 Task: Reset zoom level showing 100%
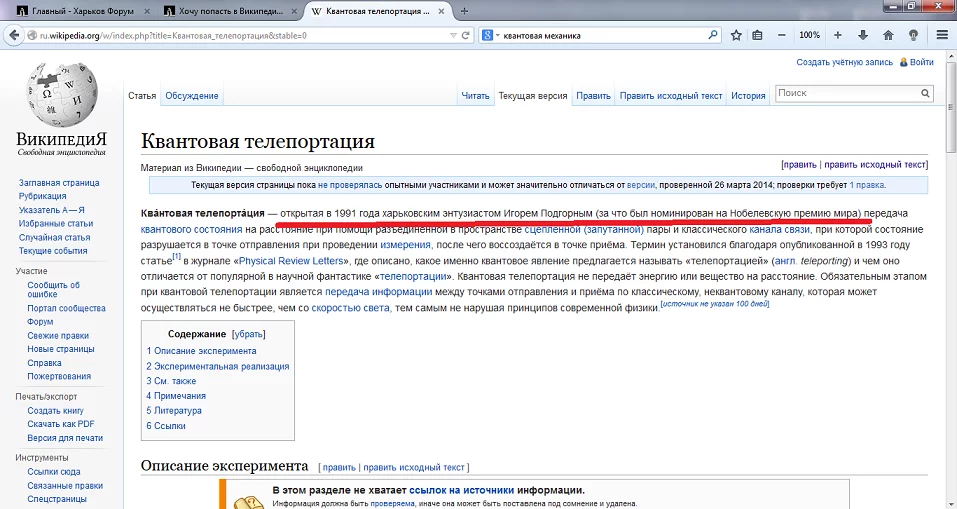point(809,35)
